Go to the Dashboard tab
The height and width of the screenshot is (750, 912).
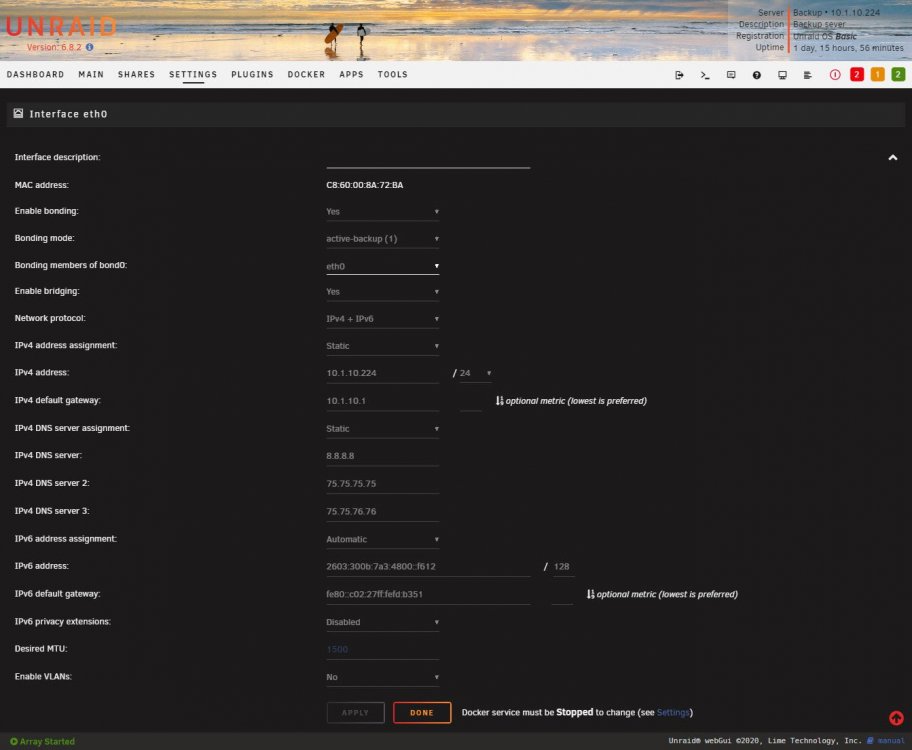pos(35,74)
